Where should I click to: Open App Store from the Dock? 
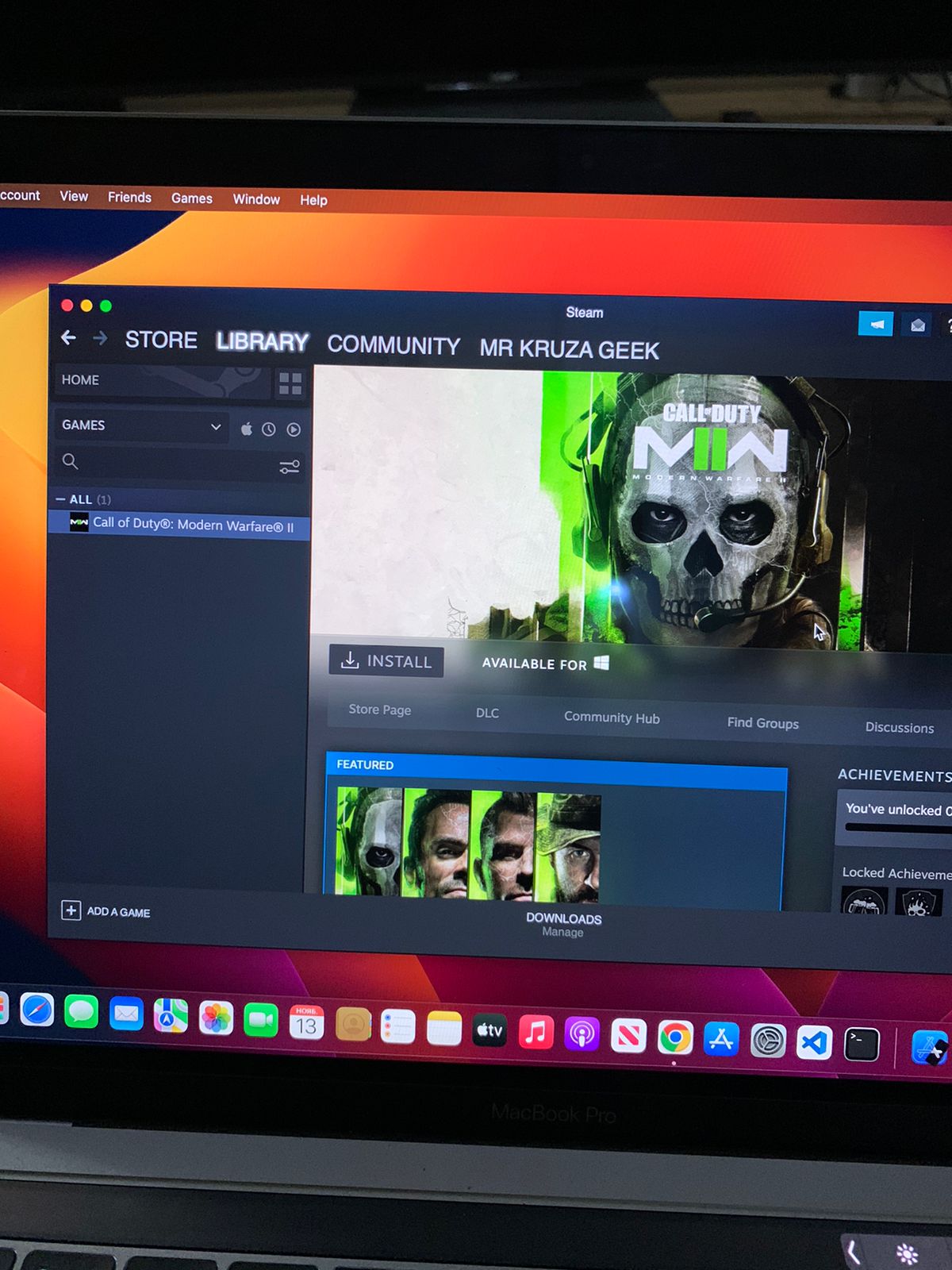tap(721, 1039)
